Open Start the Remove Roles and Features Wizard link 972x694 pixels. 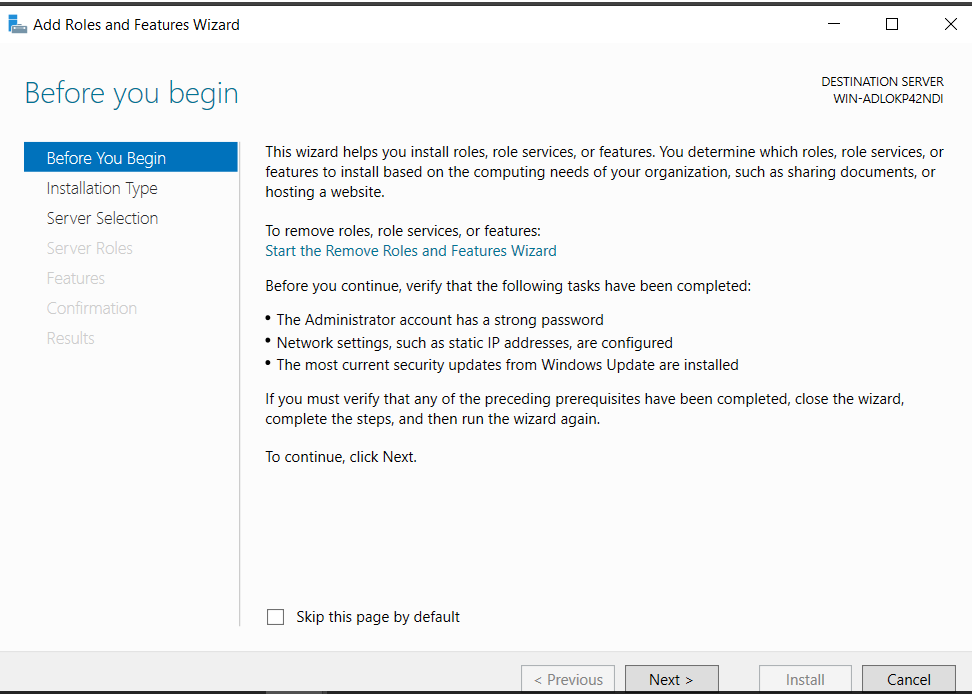411,251
